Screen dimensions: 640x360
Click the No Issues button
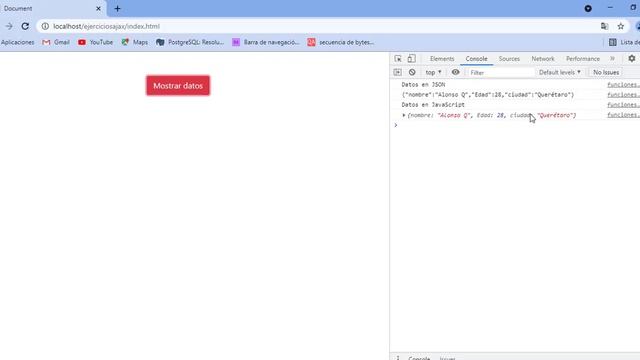606,72
